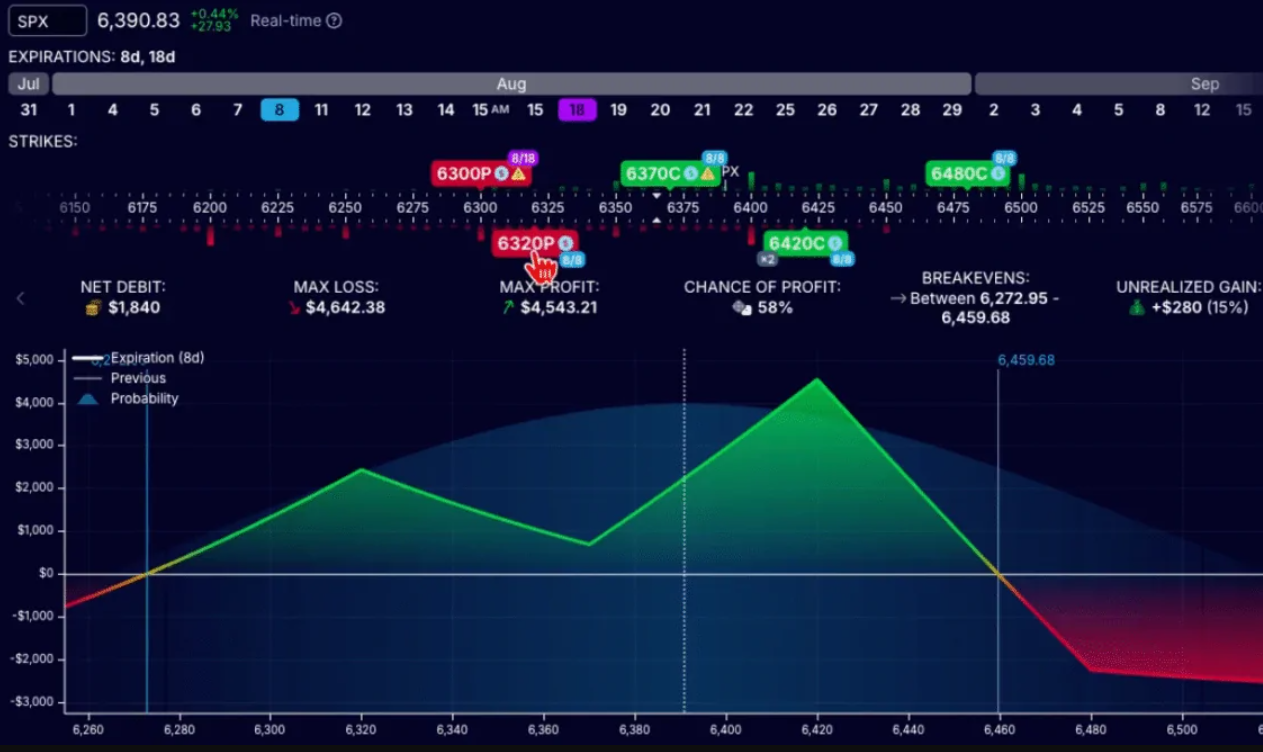Select the purple Aug 18 expiration date
The height and width of the screenshot is (752, 1263).
577,110
